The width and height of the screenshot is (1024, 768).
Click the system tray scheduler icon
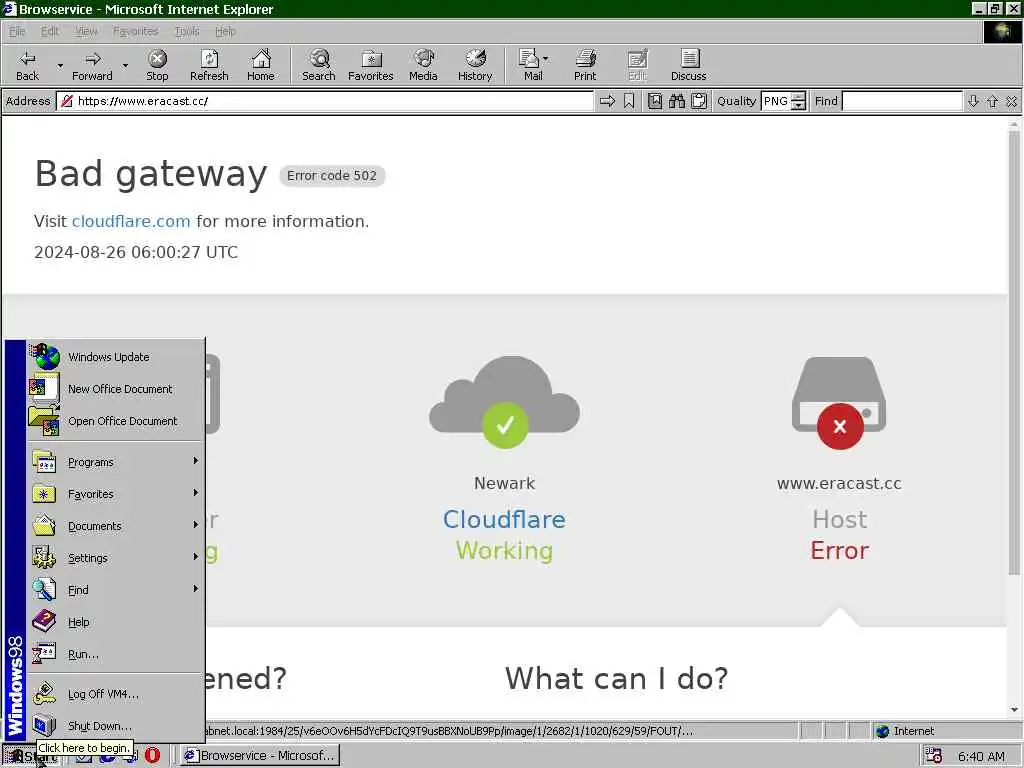pos(934,756)
